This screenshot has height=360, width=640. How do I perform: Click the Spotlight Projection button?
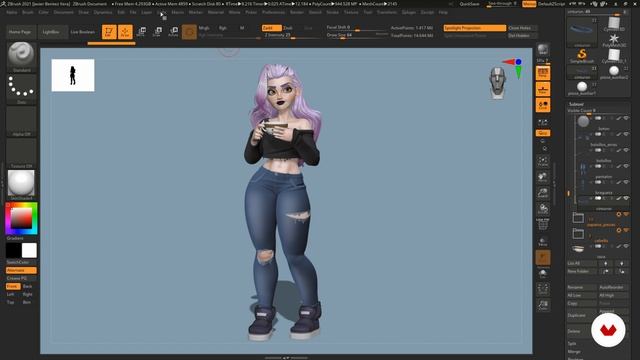[x=474, y=28]
